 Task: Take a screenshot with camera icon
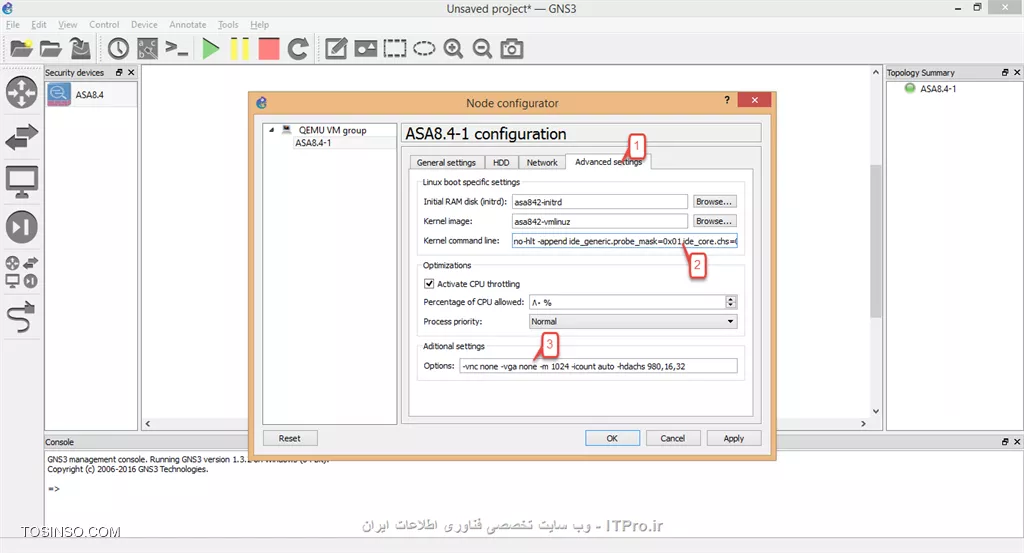(511, 48)
